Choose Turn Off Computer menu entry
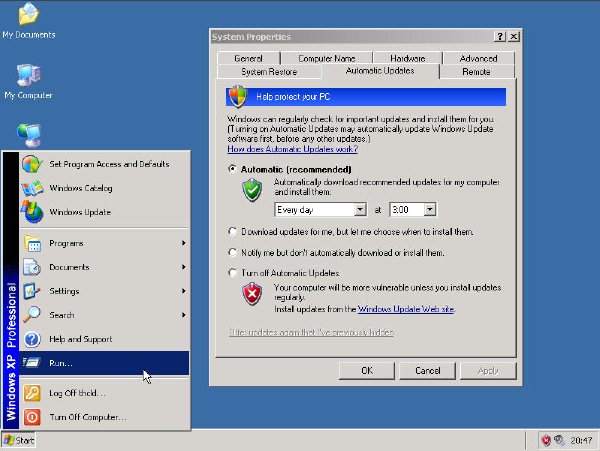 pos(104,417)
